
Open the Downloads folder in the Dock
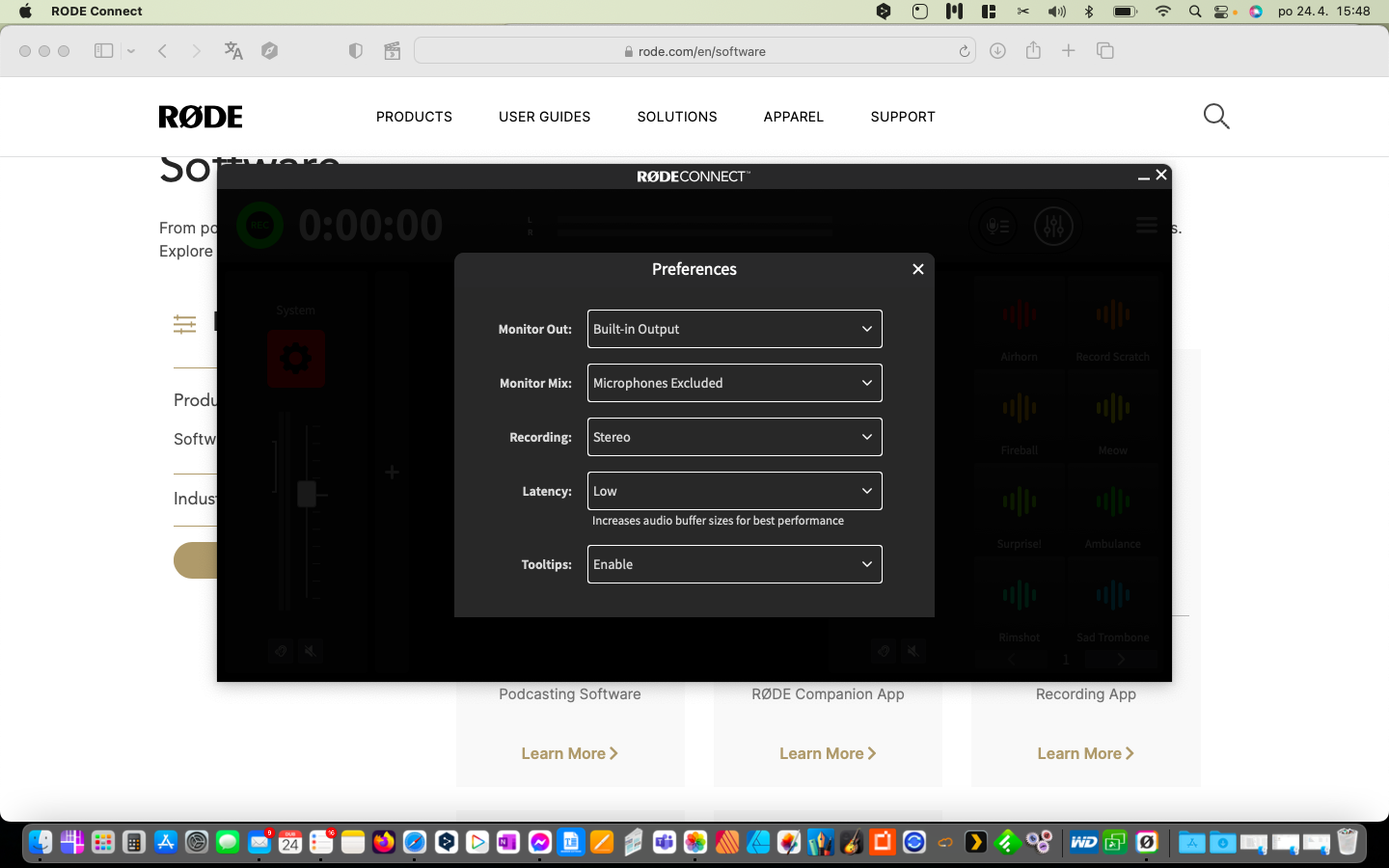click(x=1223, y=842)
